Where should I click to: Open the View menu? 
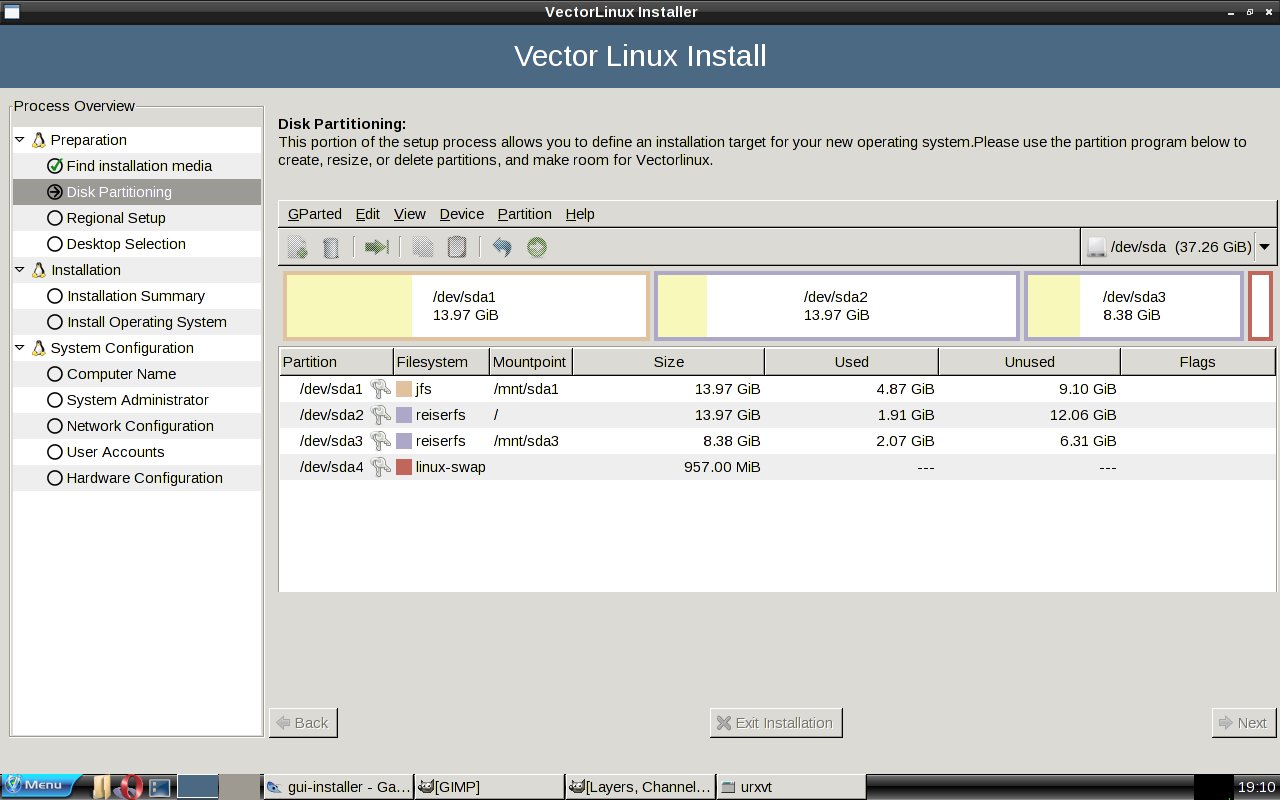point(410,214)
